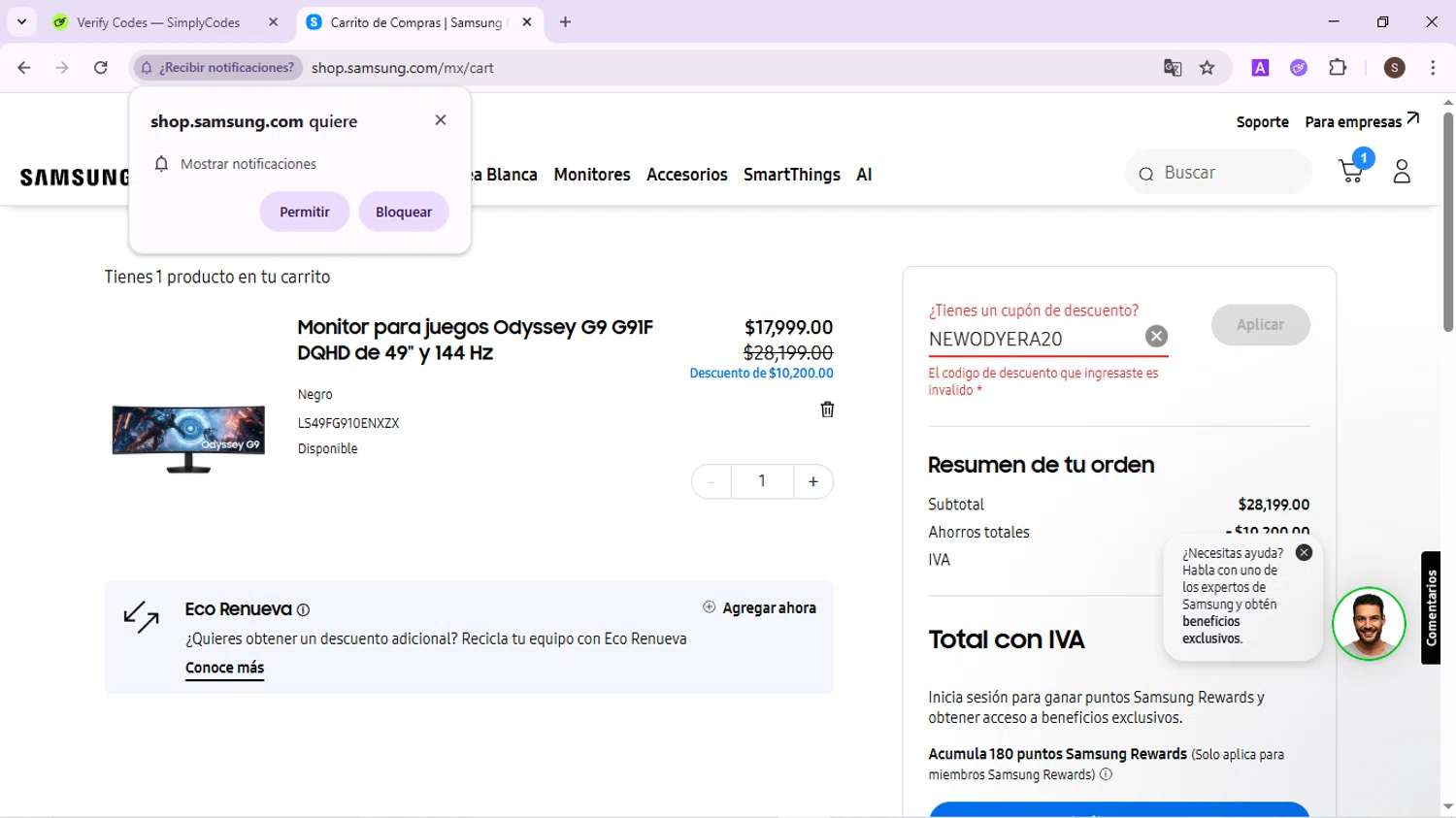Screen dimensions: 1456x818
Task: Open the purple A extension icon
Action: coord(1260,68)
